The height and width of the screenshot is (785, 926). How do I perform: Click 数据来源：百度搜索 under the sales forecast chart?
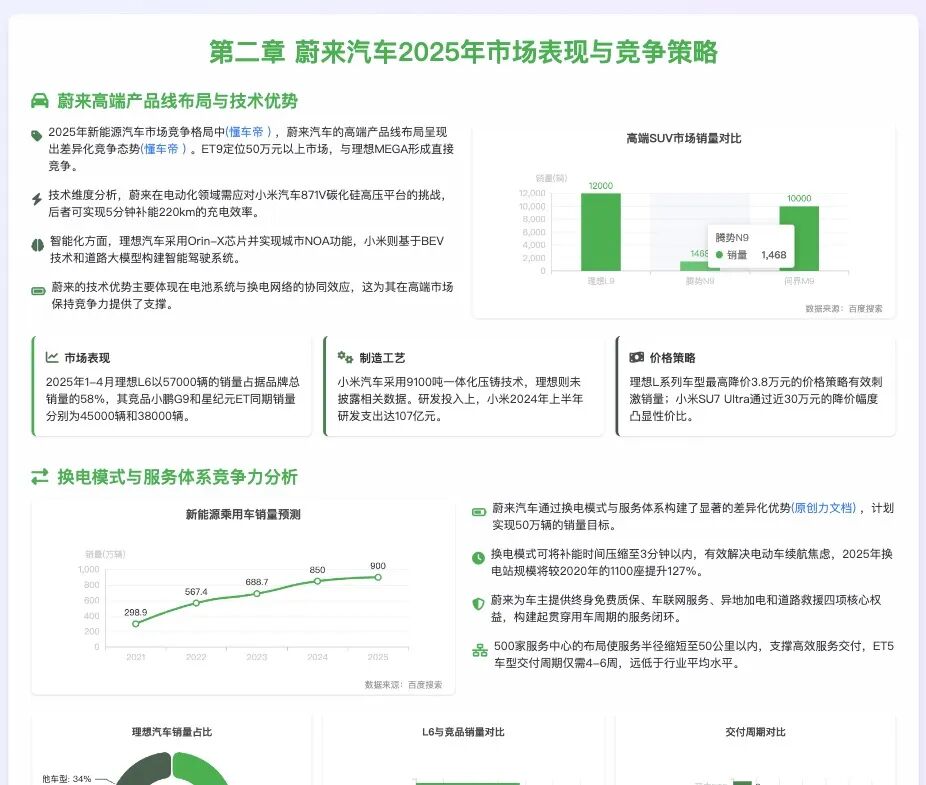point(403,685)
